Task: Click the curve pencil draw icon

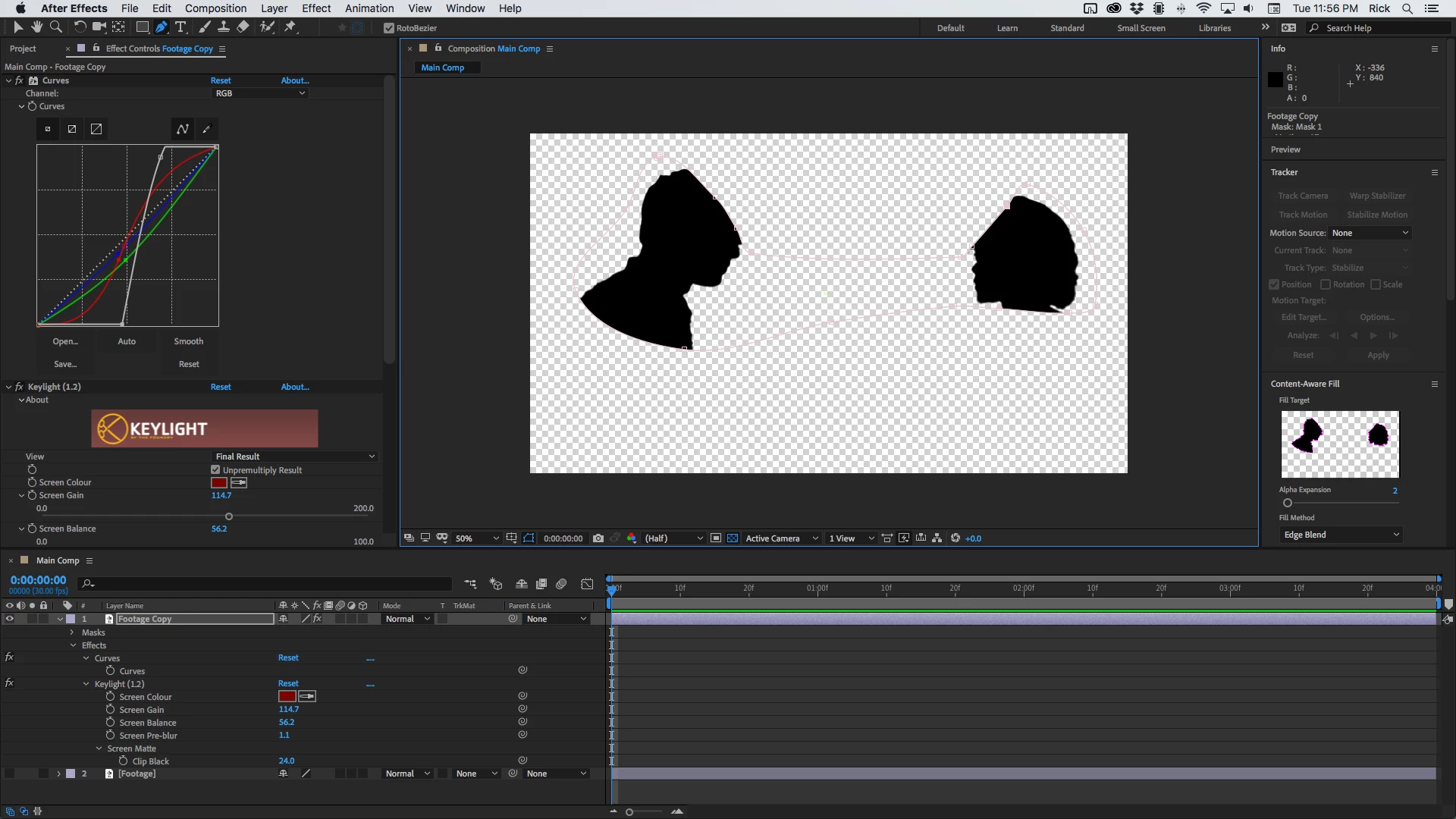Action: 206,129
